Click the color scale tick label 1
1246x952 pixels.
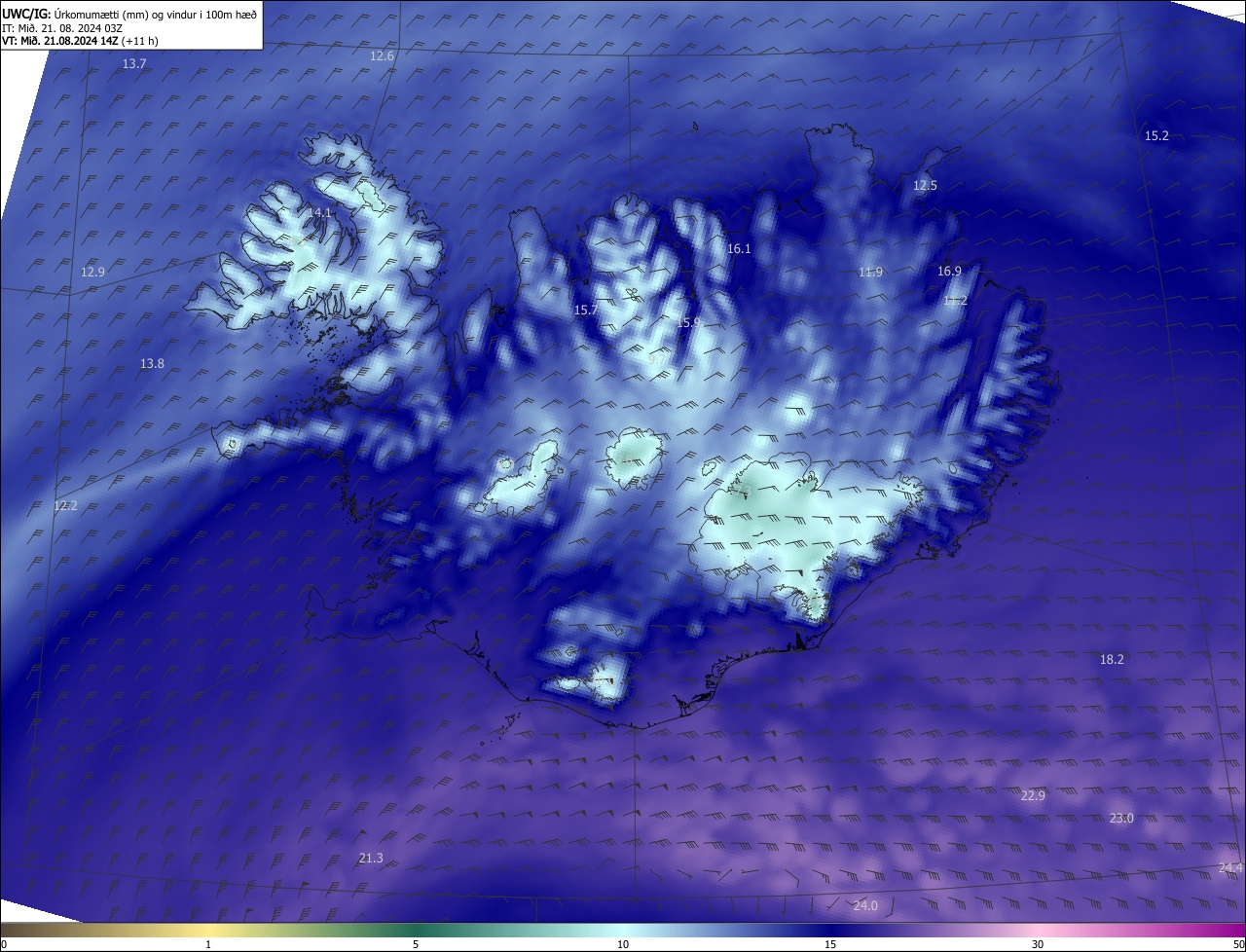click(x=208, y=945)
